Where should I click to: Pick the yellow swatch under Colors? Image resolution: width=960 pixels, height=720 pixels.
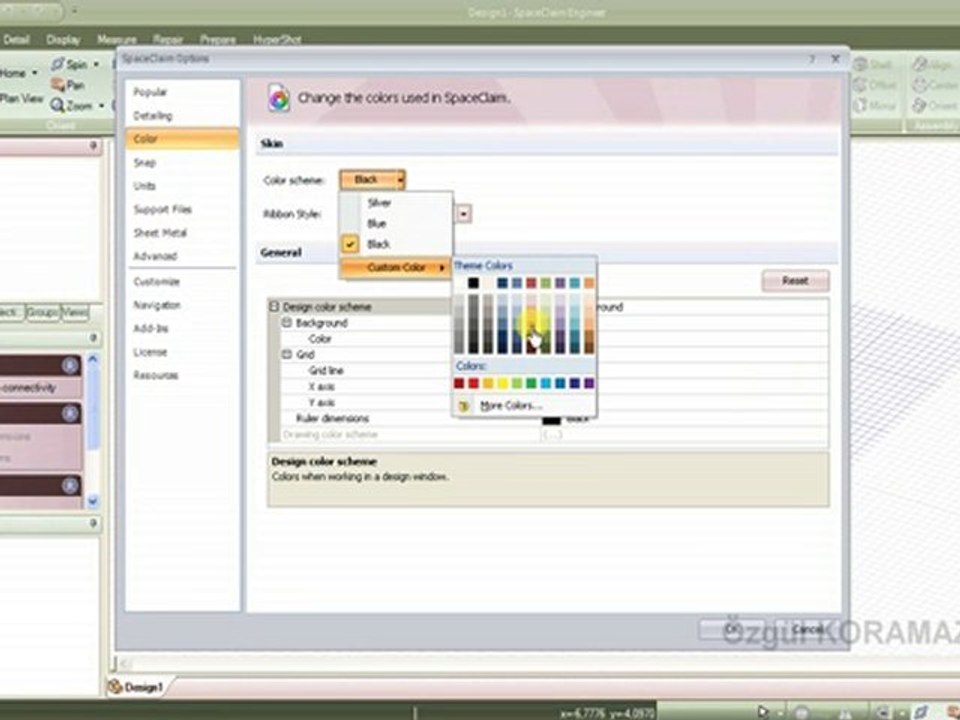click(502, 383)
